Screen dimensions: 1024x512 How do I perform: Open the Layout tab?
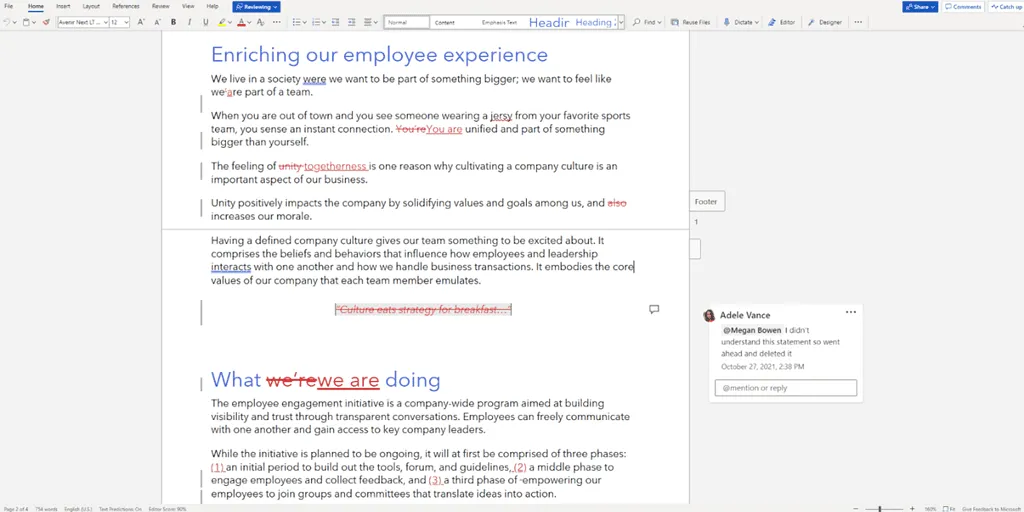point(91,7)
